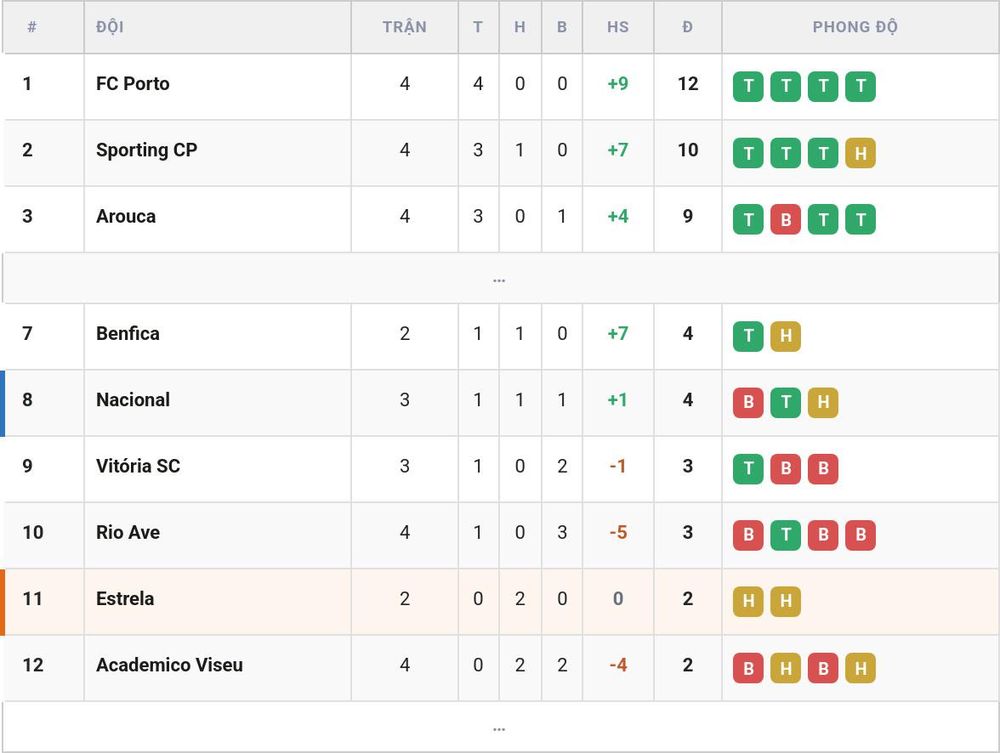This screenshot has height=753, width=1000.
Task: Click Rio Ave's green T form badge
Action: click(x=786, y=536)
